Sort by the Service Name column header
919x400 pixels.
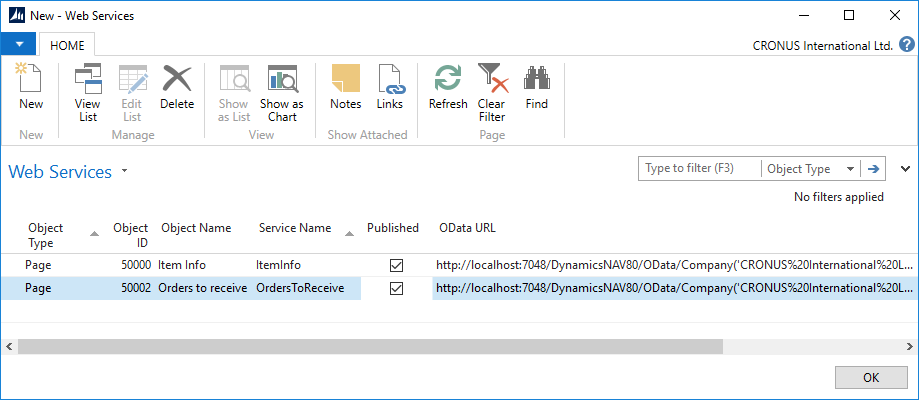point(294,228)
